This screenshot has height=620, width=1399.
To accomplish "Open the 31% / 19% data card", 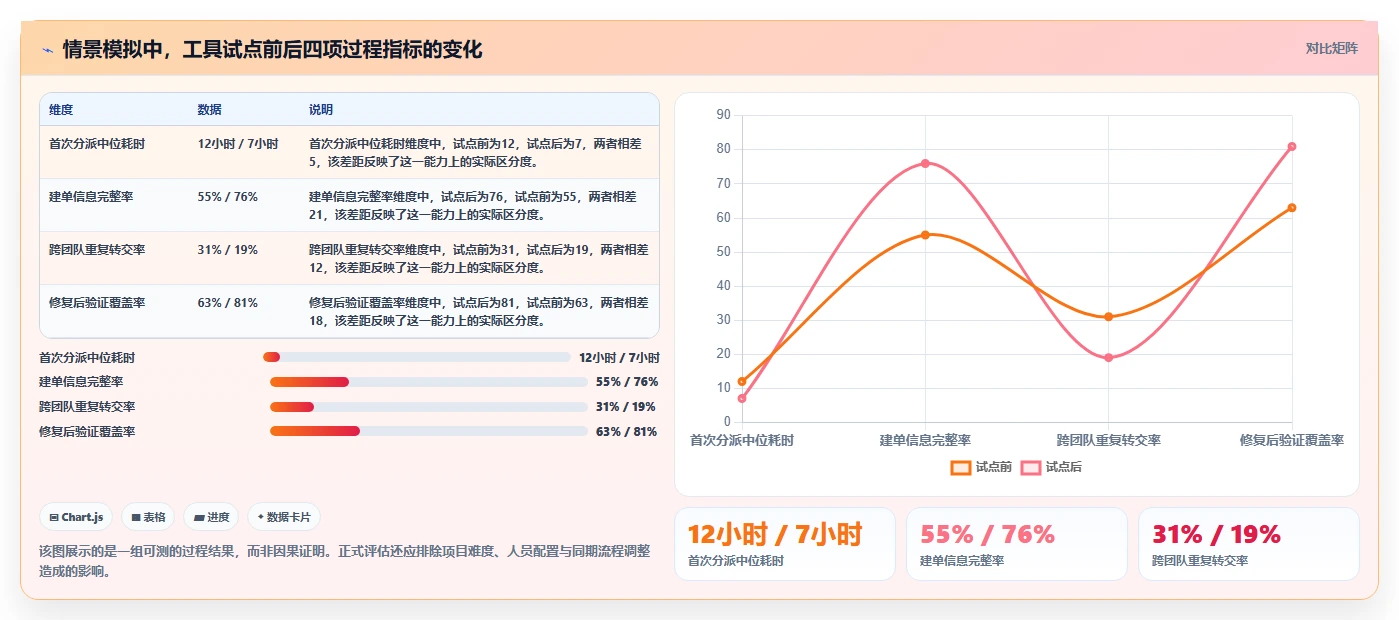I will (1249, 544).
